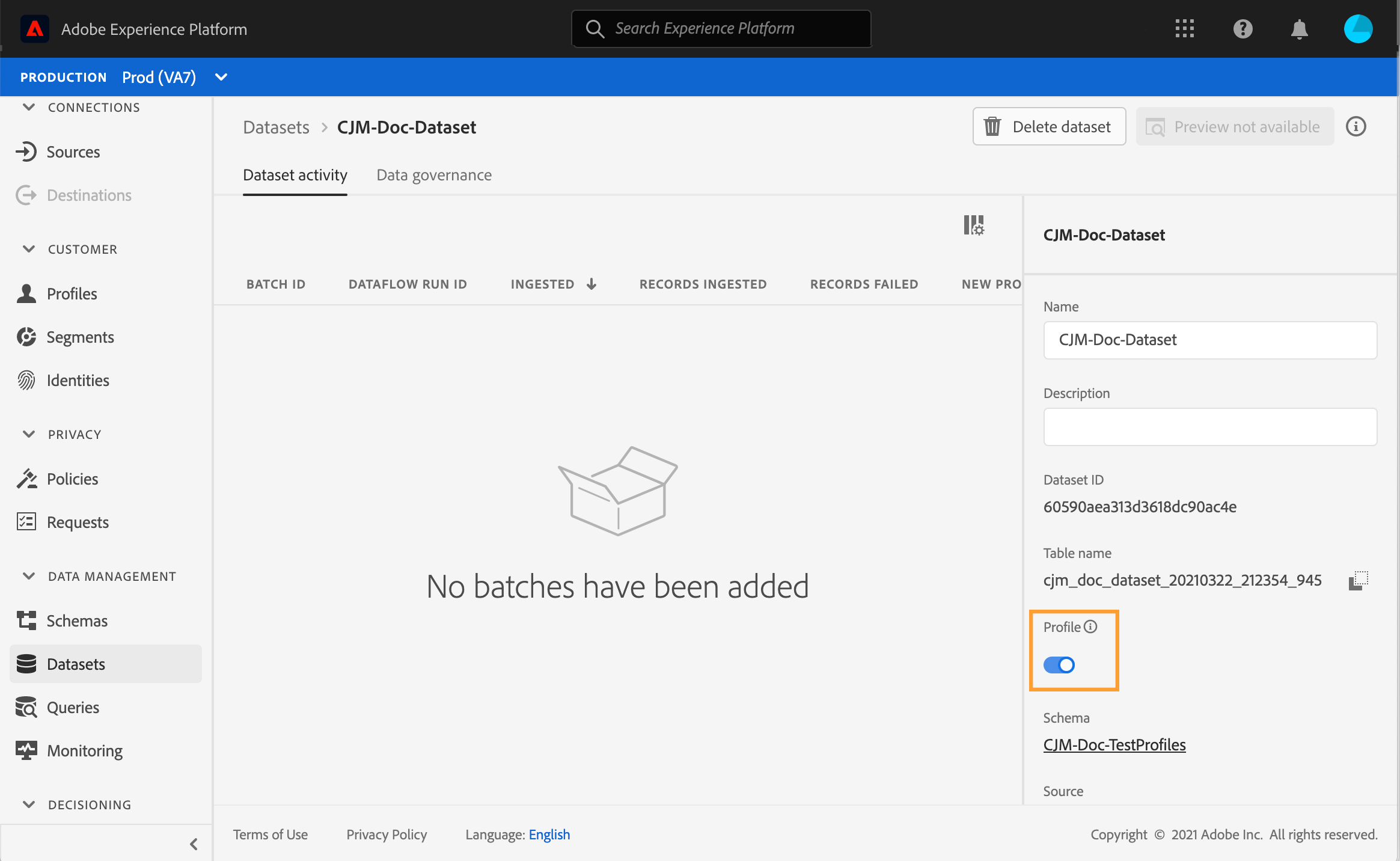Screen dimensions: 1400x861
Task: Open the user avatar profile icon
Action: coord(1358,28)
